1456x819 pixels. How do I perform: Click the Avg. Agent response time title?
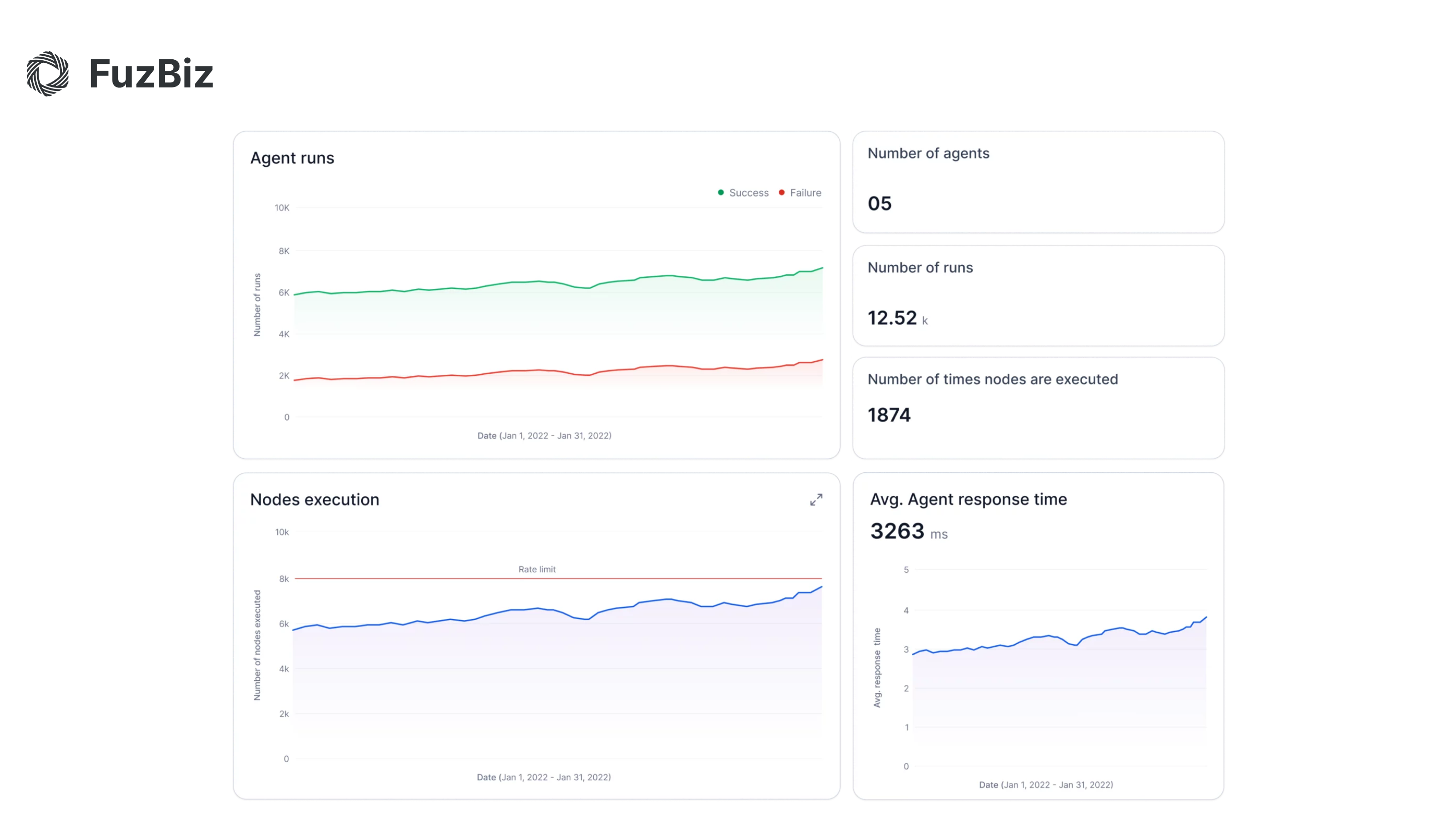click(968, 499)
